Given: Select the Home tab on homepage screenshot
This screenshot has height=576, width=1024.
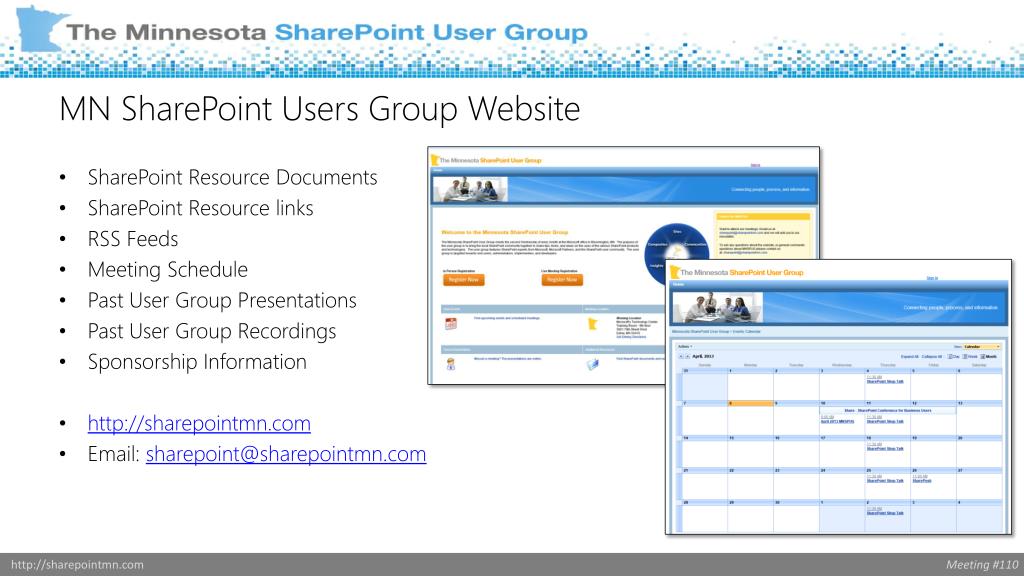Looking at the screenshot, I should [x=438, y=170].
